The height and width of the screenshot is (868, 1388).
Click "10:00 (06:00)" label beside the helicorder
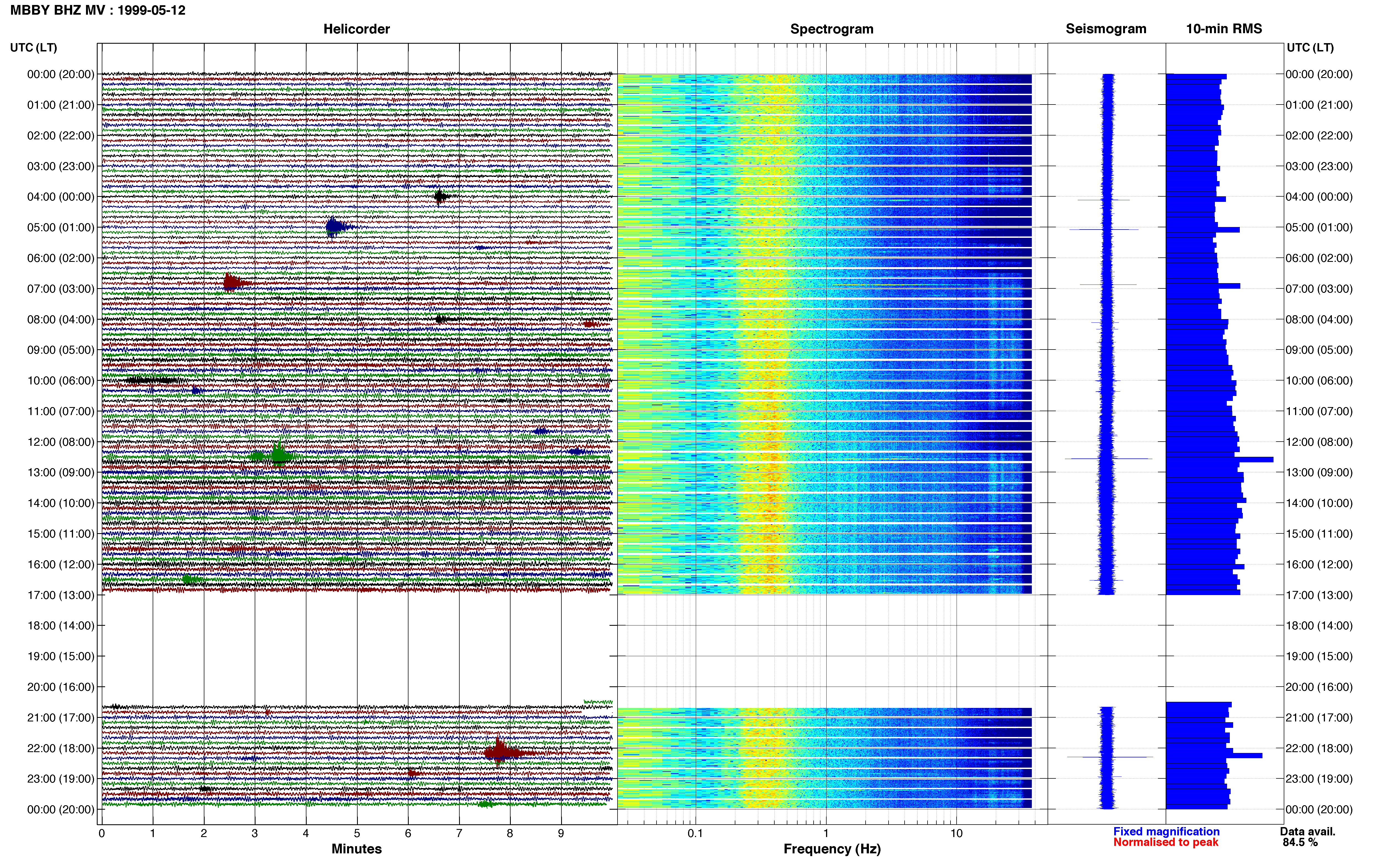61,380
